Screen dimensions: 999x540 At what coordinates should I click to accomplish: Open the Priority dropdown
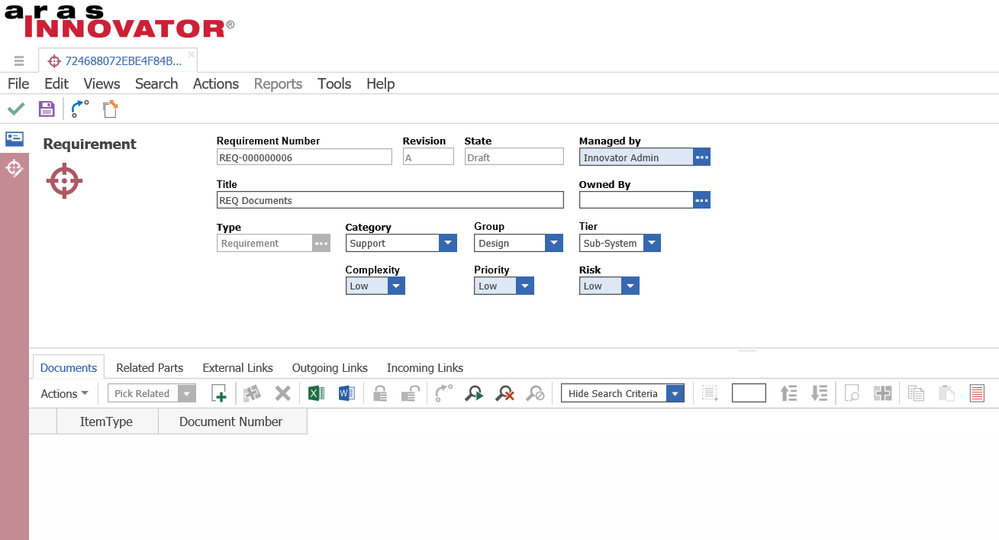pyautogui.click(x=524, y=286)
